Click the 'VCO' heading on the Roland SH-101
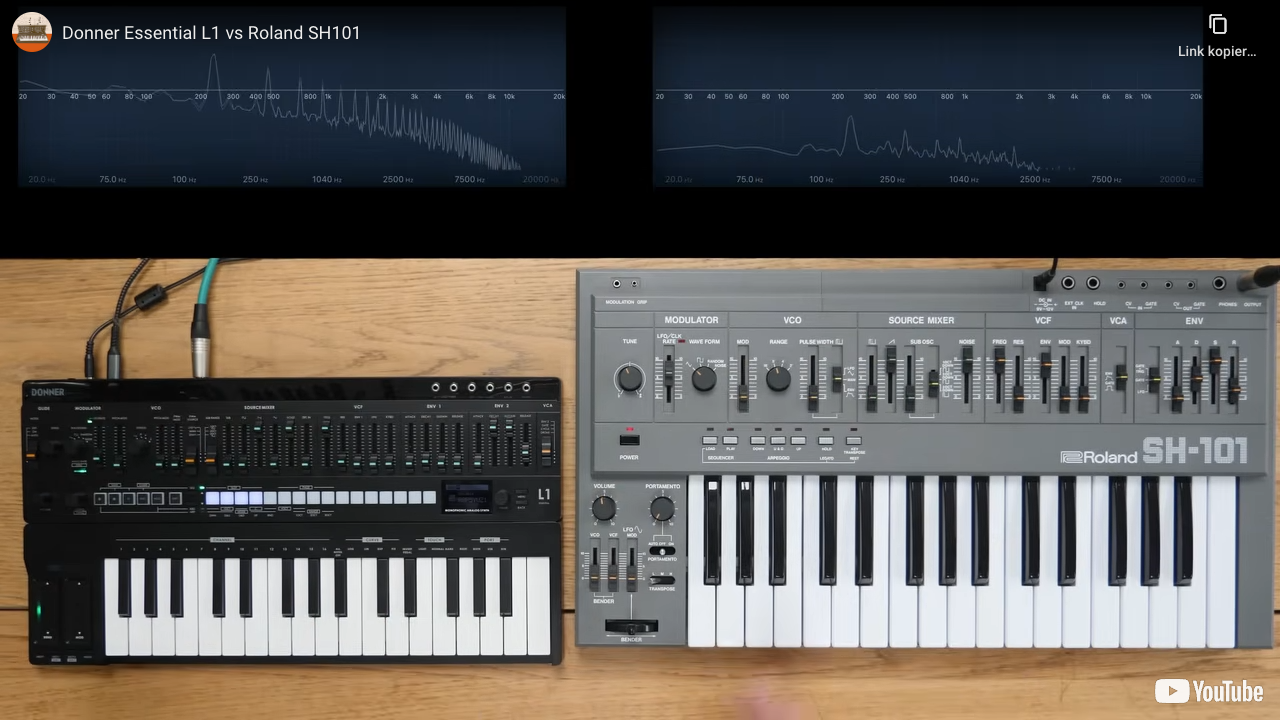 tap(792, 320)
